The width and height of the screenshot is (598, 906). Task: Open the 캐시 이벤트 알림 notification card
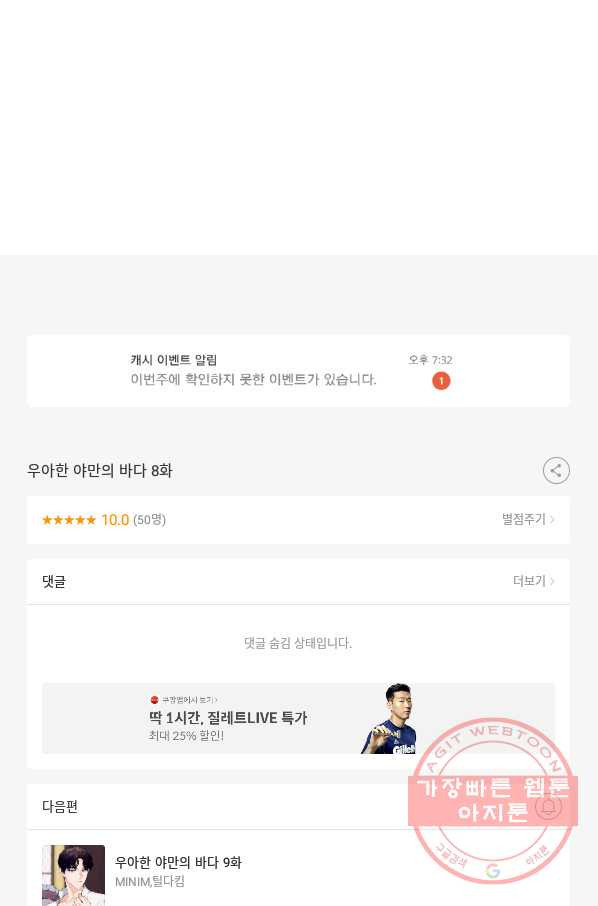pos(298,370)
